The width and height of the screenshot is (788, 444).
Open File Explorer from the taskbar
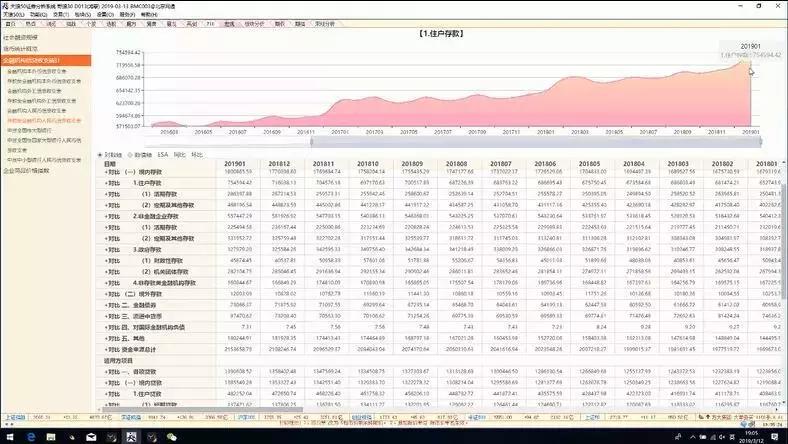click(x=51, y=437)
